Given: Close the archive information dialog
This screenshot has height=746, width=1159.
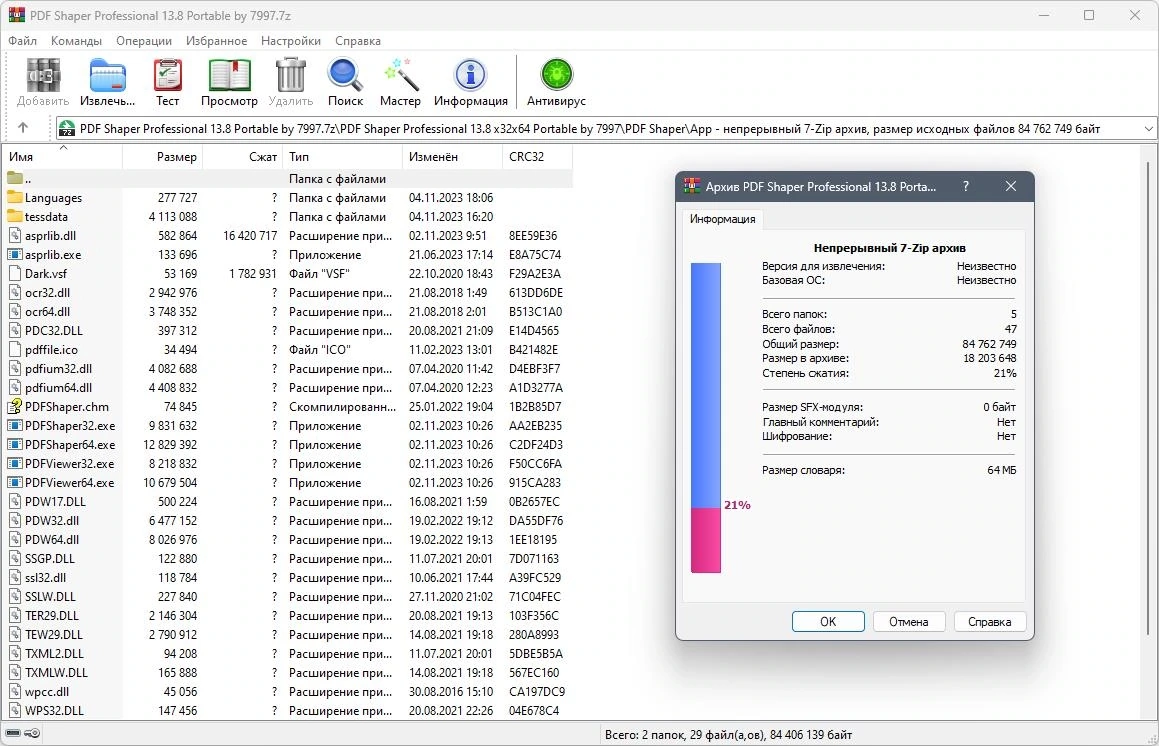Looking at the screenshot, I should [1010, 186].
